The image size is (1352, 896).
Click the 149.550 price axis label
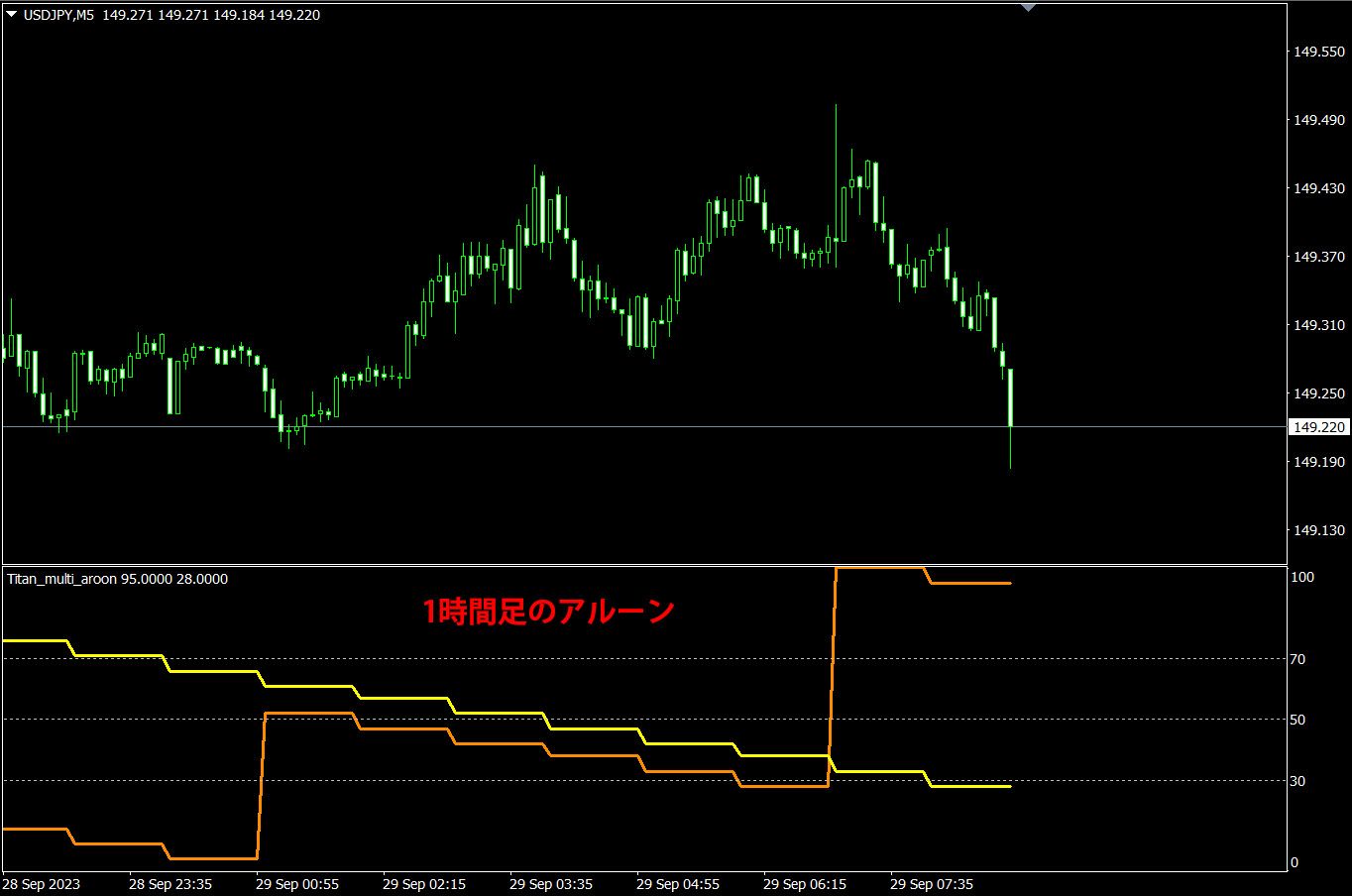[1319, 52]
